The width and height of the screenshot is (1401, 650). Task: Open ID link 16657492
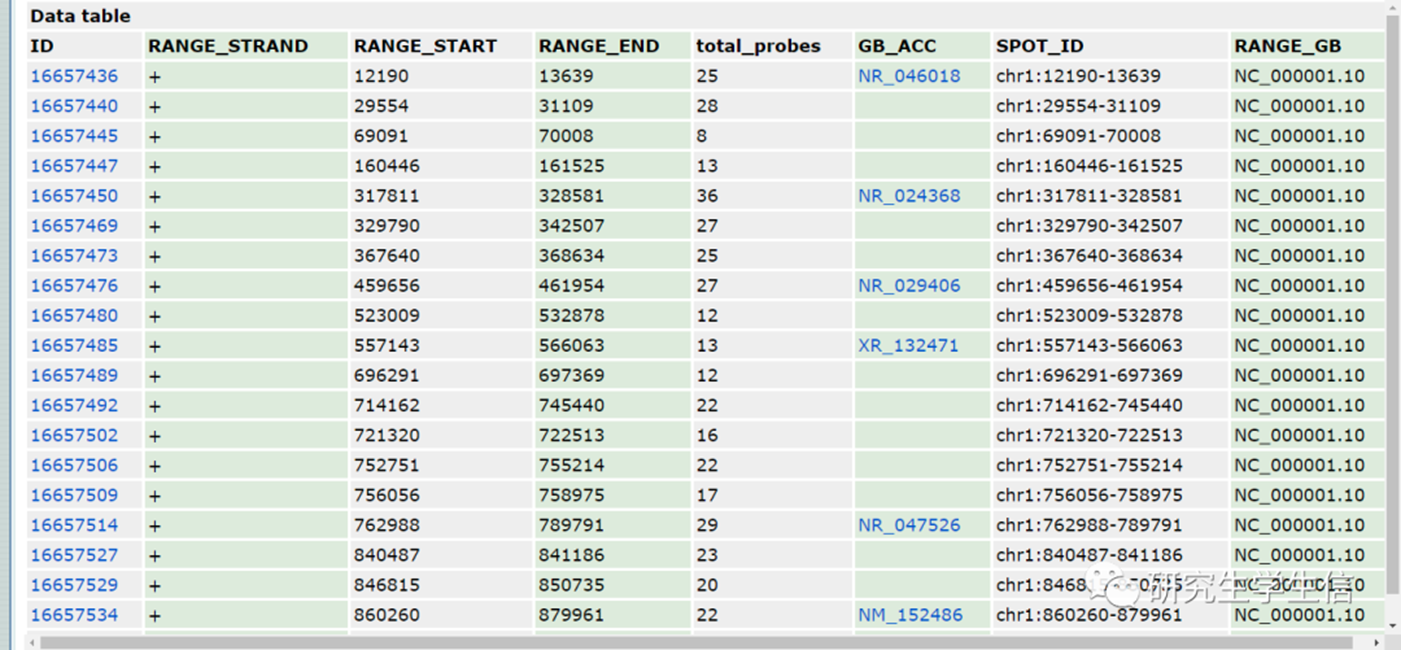click(x=74, y=406)
